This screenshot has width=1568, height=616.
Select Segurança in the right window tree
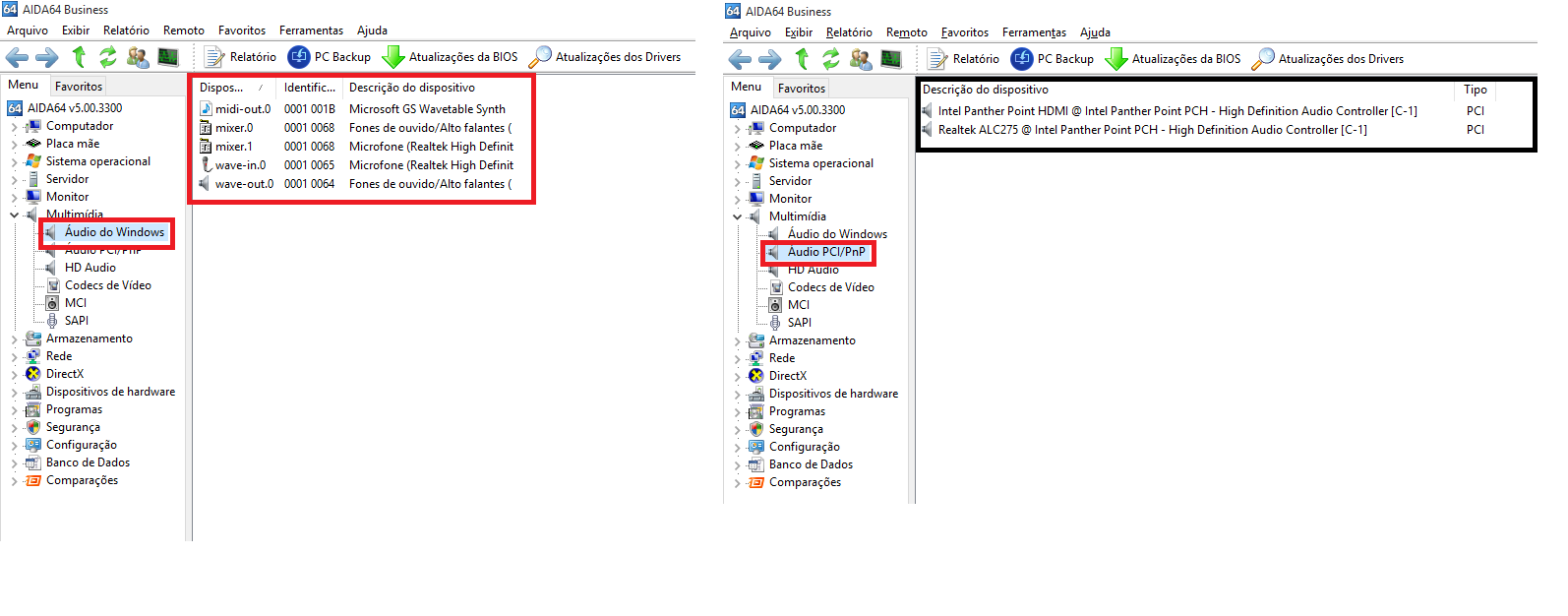pos(796,429)
